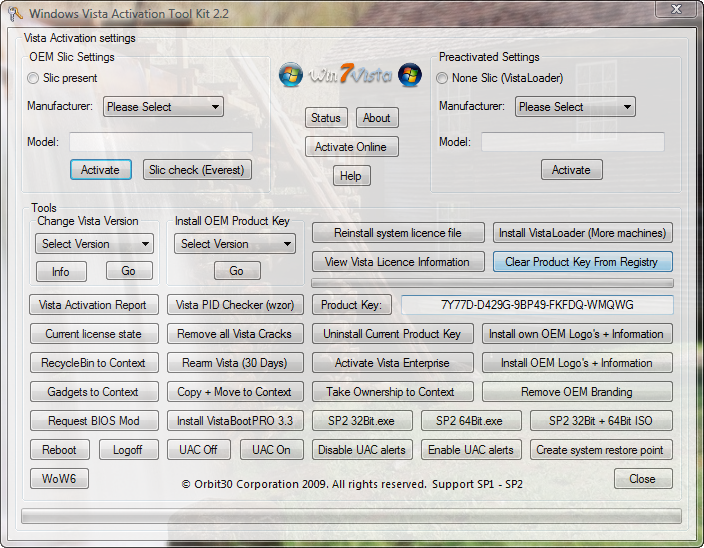Click the OEM Slic Model input field

click(x=160, y=142)
